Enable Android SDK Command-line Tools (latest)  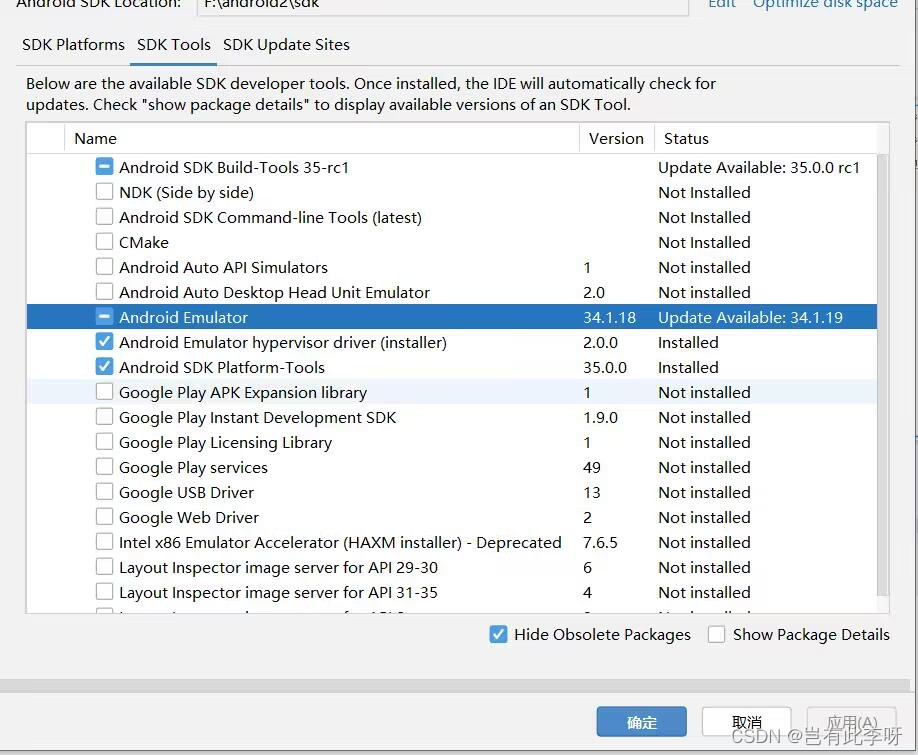(104, 217)
